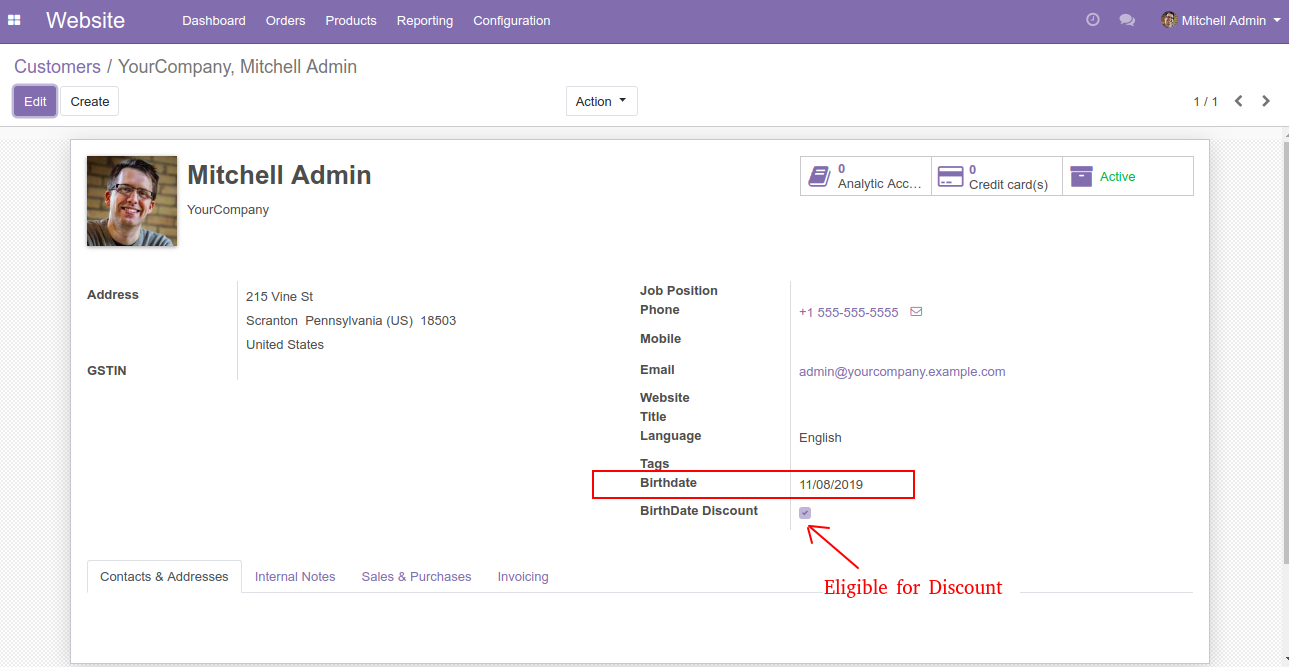This screenshot has height=667, width=1289.
Task: Open the Products menu
Action: [x=351, y=20]
